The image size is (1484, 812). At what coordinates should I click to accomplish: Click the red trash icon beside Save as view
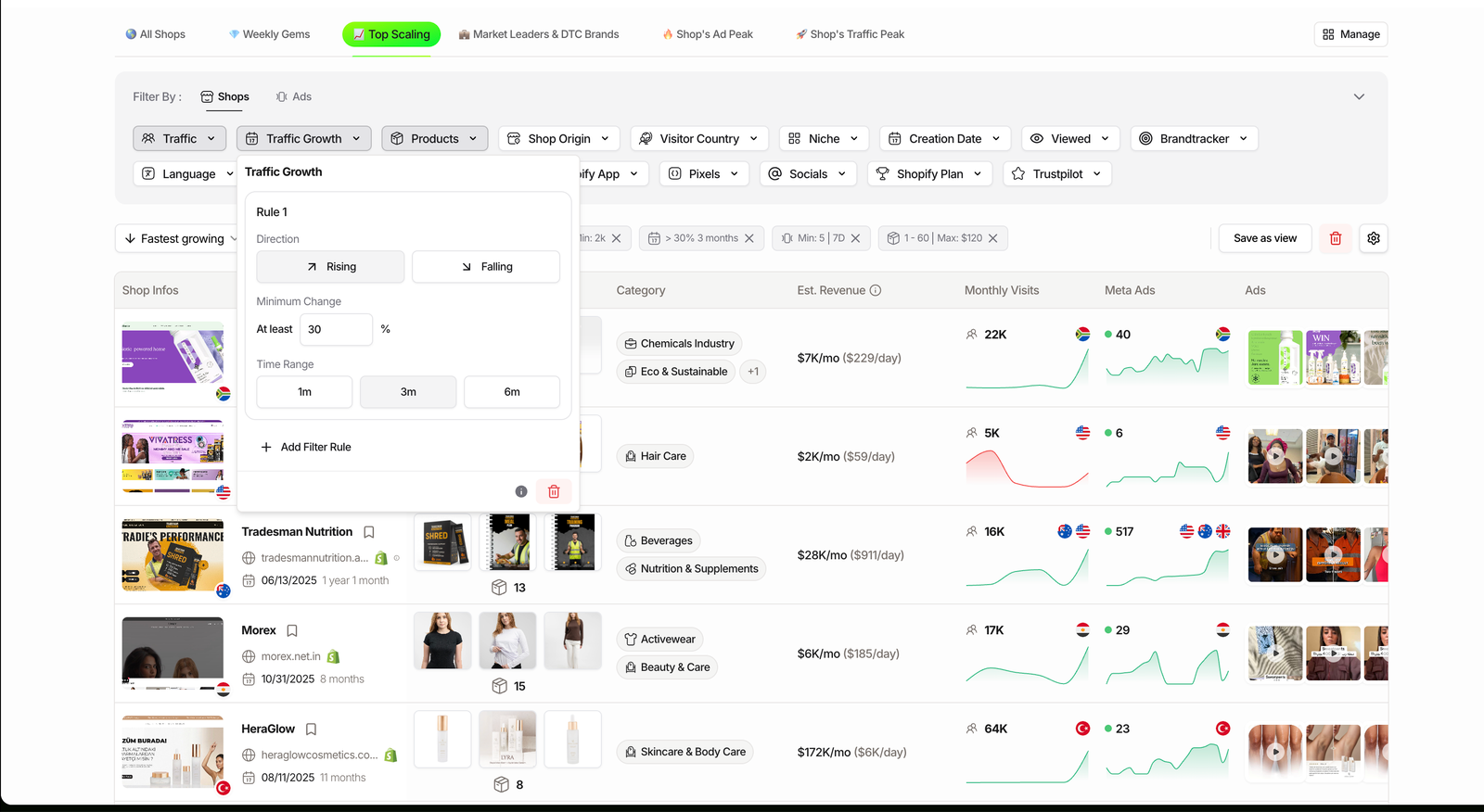1336,238
